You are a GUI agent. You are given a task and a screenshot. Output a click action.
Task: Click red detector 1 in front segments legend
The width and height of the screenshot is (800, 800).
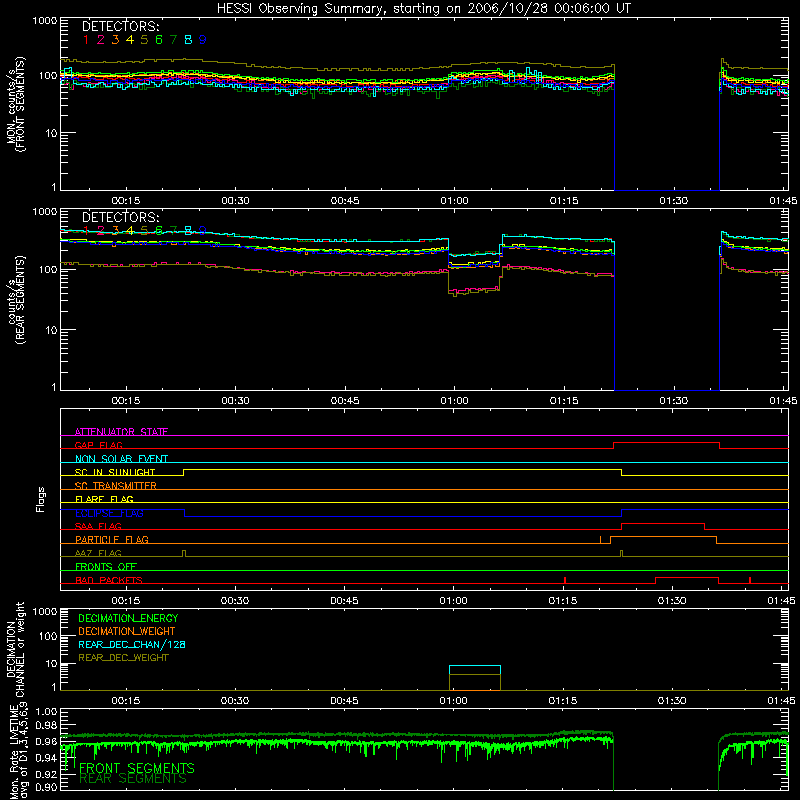[x=86, y=40]
